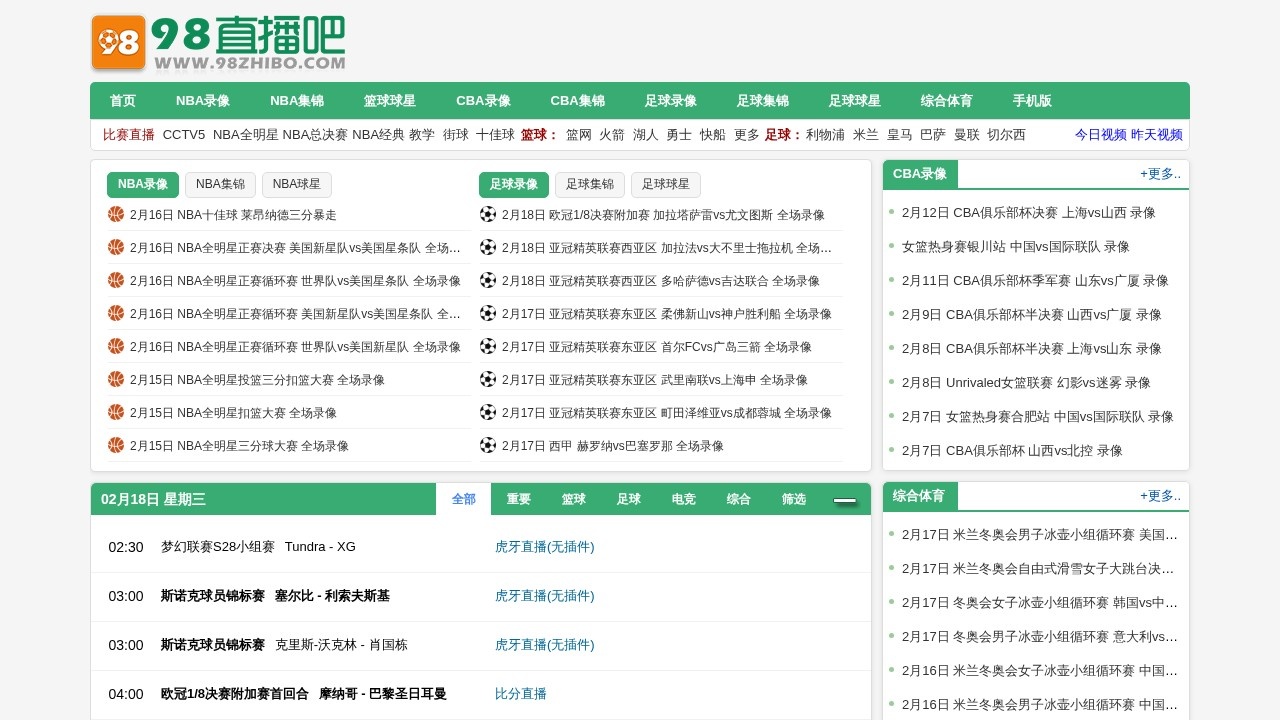Click basketball icon beside NBA十佳球 entry
Image resolution: width=1280 pixels, height=720 pixels.
pos(115,214)
